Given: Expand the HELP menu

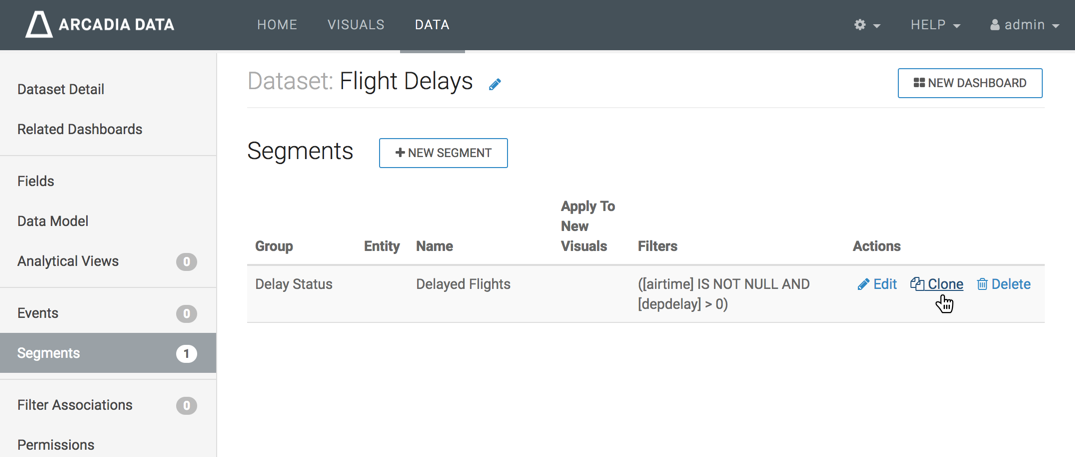Looking at the screenshot, I should [935, 25].
